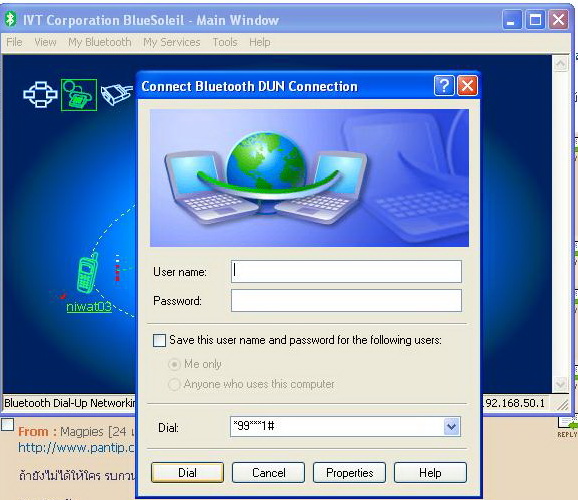
Task: Maximize the BlueSoleil Main Window
Action: click(535, 20)
